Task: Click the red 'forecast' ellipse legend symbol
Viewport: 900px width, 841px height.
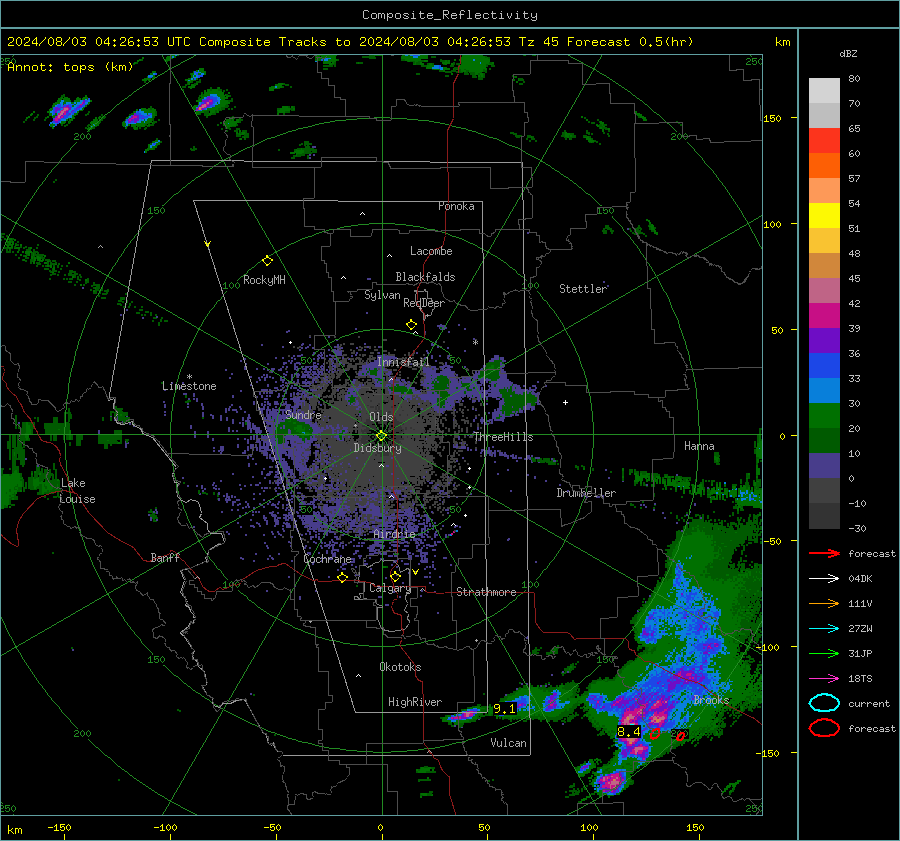Action: point(824,728)
